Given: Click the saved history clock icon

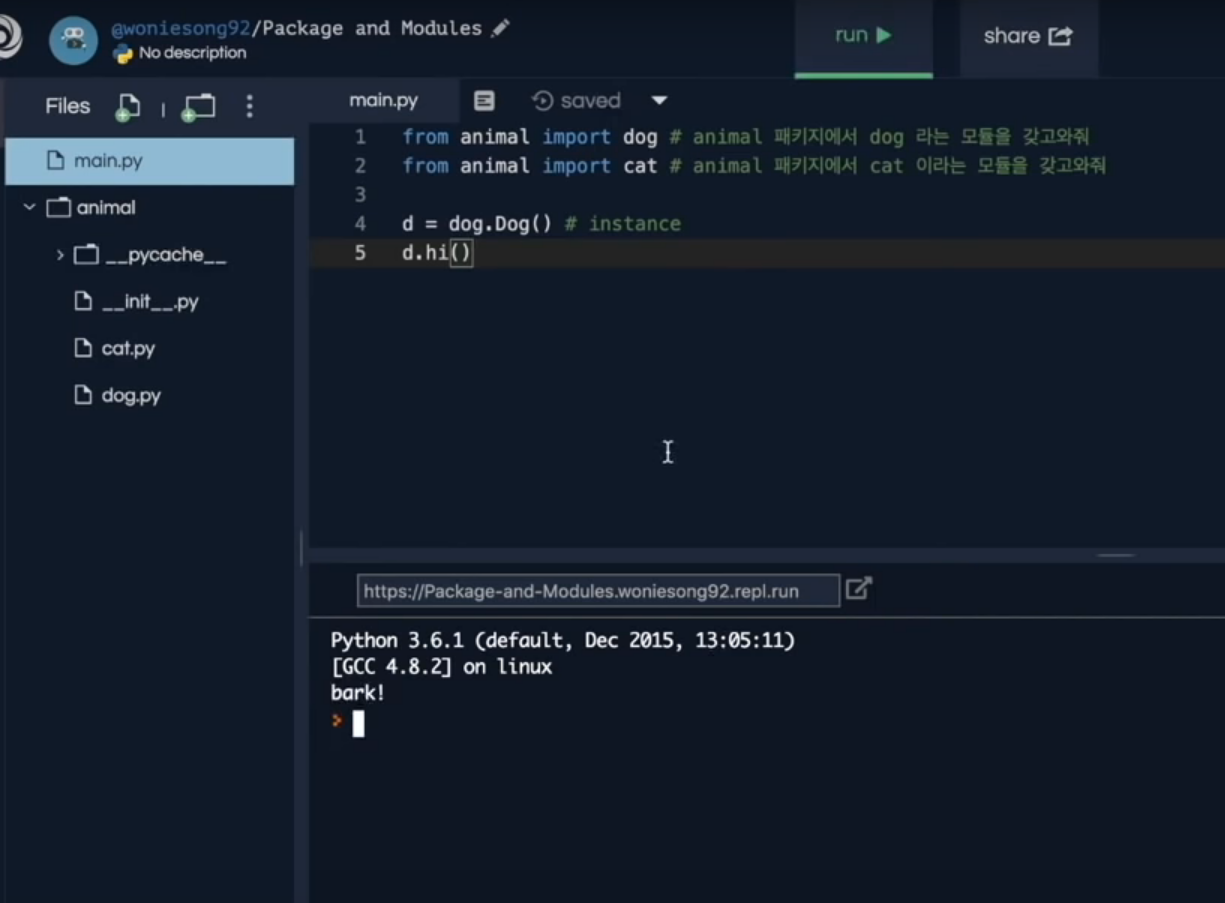Looking at the screenshot, I should (x=542, y=100).
